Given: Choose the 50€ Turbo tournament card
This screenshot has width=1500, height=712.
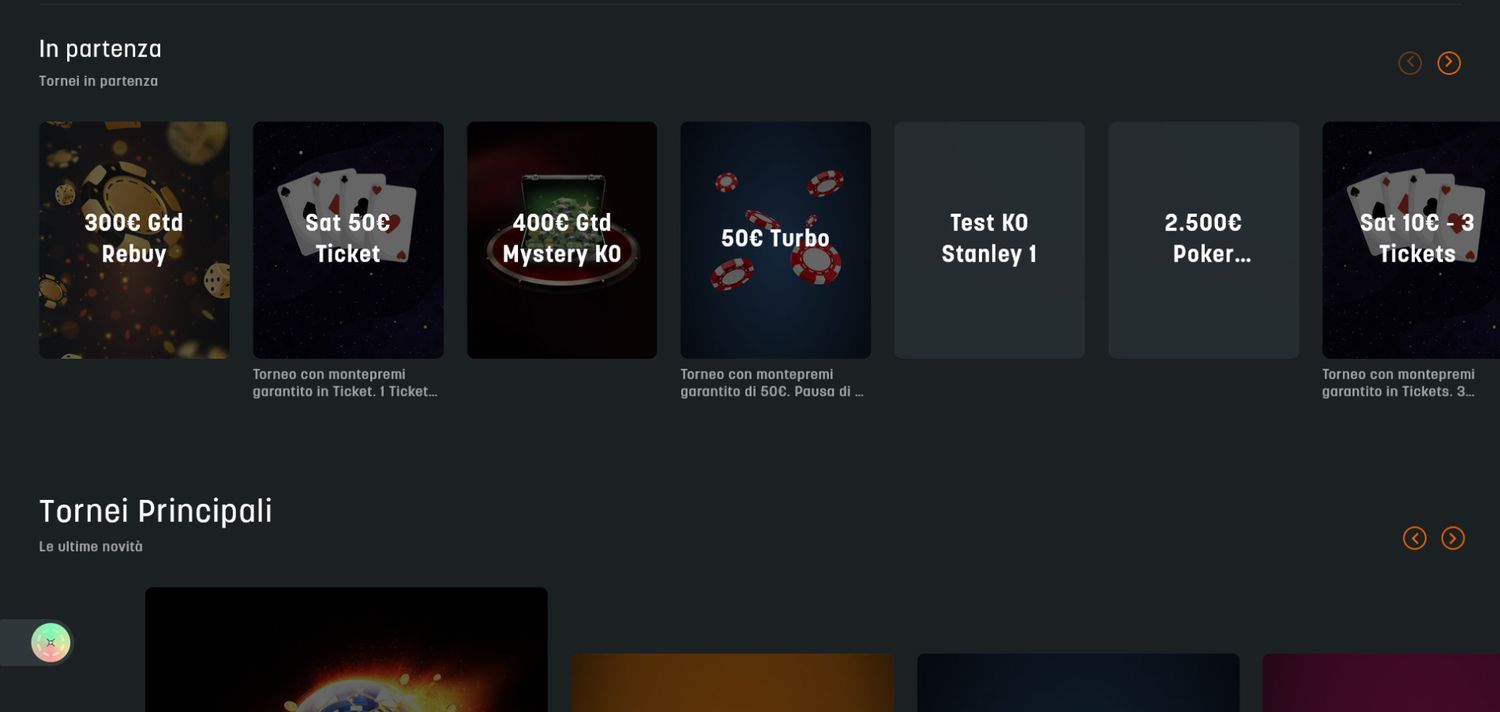Looking at the screenshot, I should 775,240.
